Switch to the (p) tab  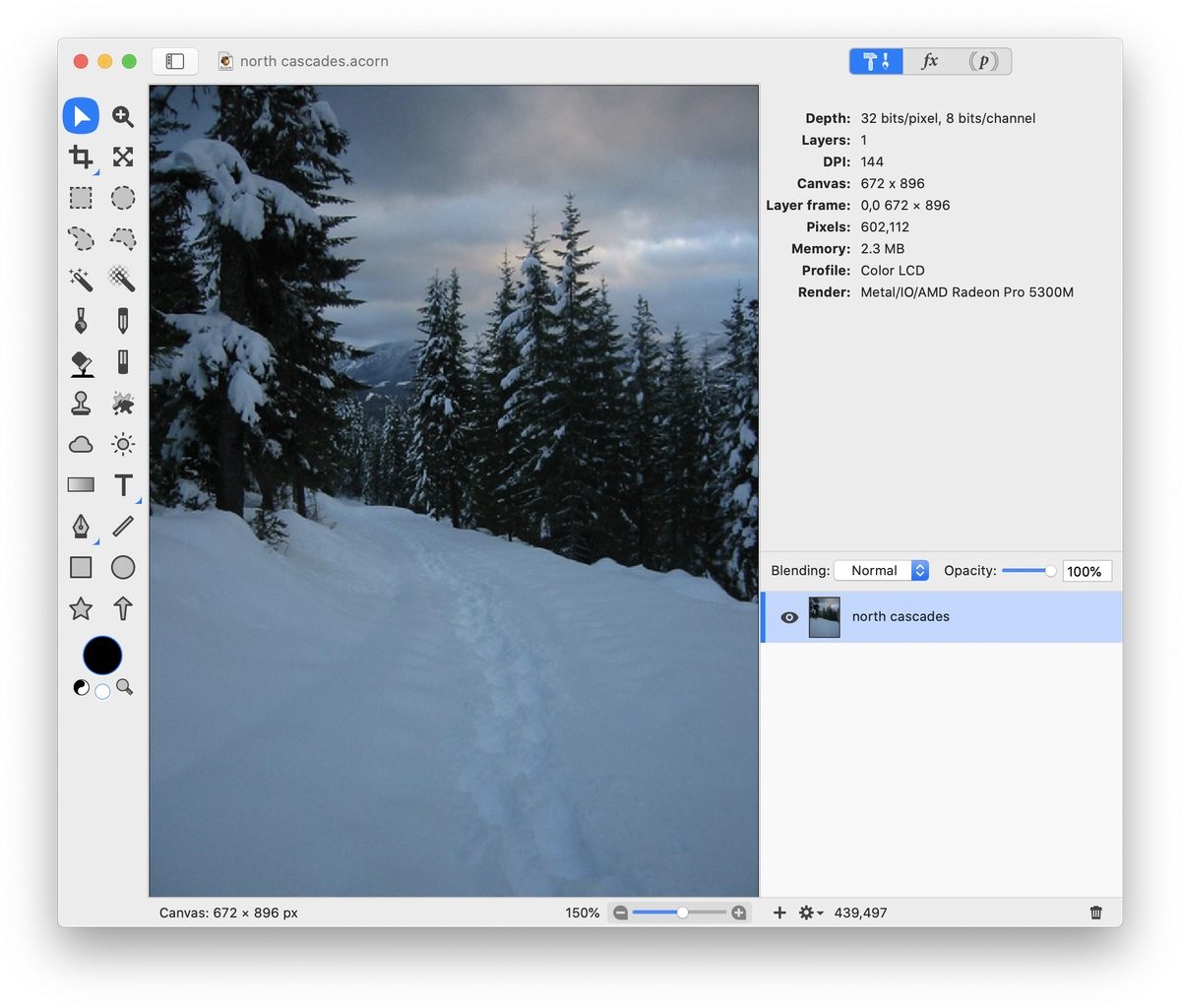click(x=983, y=61)
